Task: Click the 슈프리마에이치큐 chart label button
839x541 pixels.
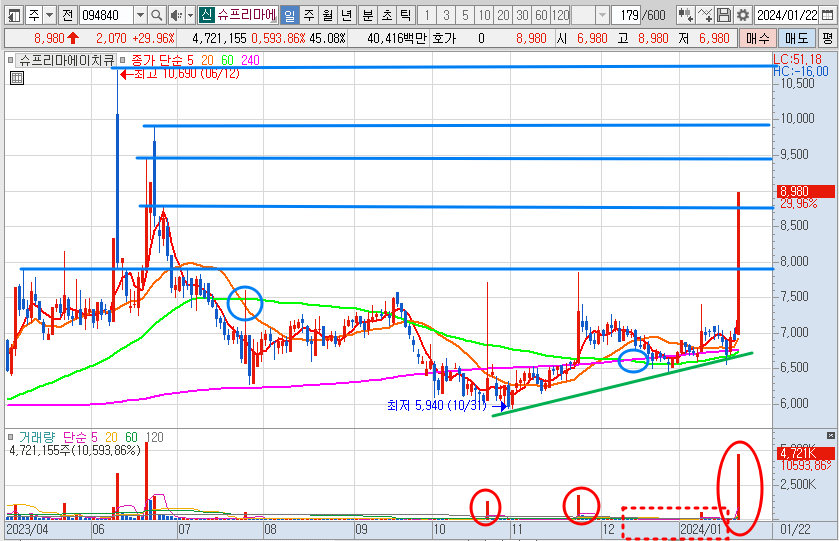Action: 66,60
